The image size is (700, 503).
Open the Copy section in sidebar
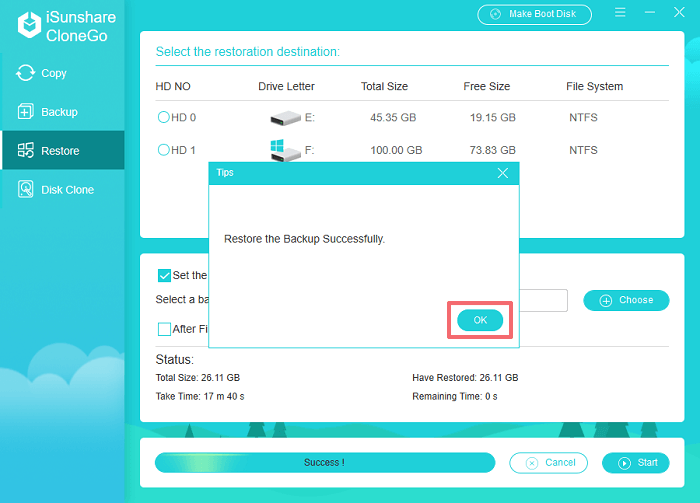coord(62,73)
